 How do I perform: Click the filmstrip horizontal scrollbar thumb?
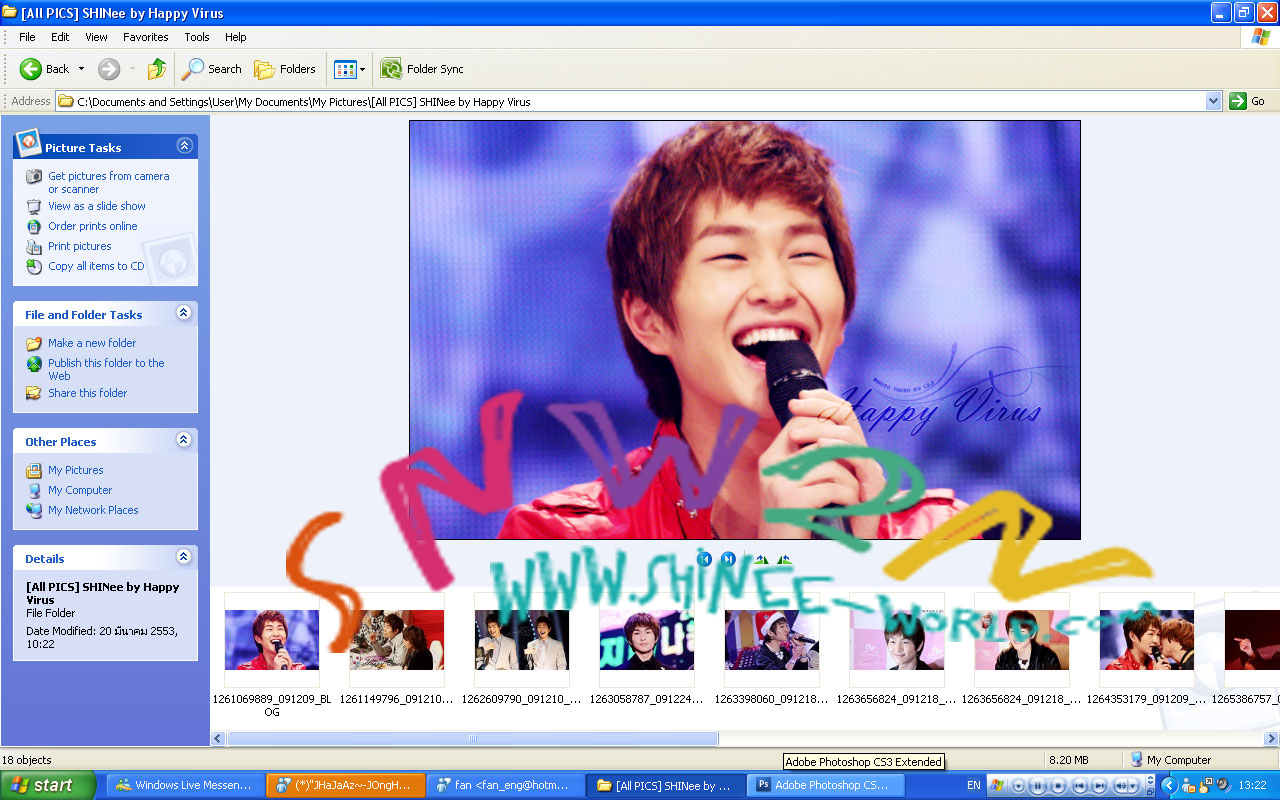473,739
